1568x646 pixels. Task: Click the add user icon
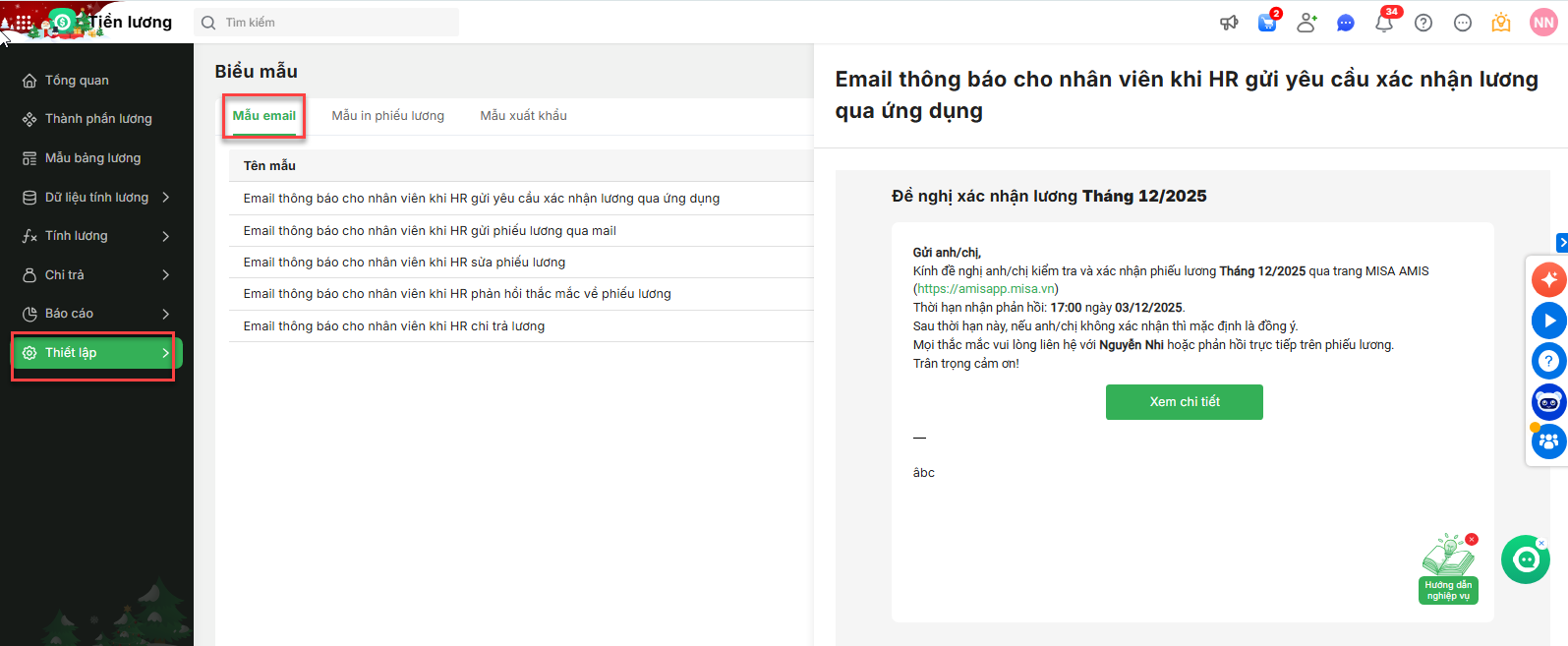pos(1307,23)
